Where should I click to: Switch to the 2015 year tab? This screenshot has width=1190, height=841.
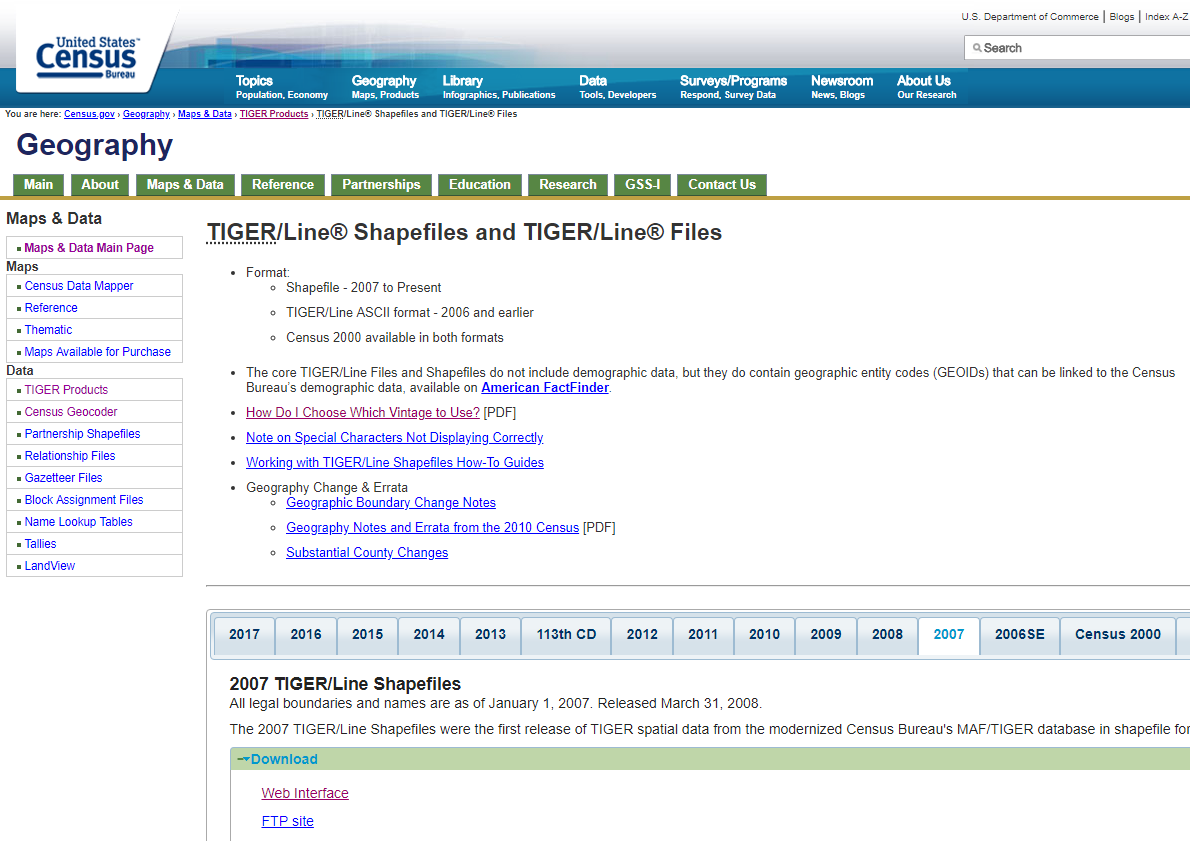coord(367,635)
